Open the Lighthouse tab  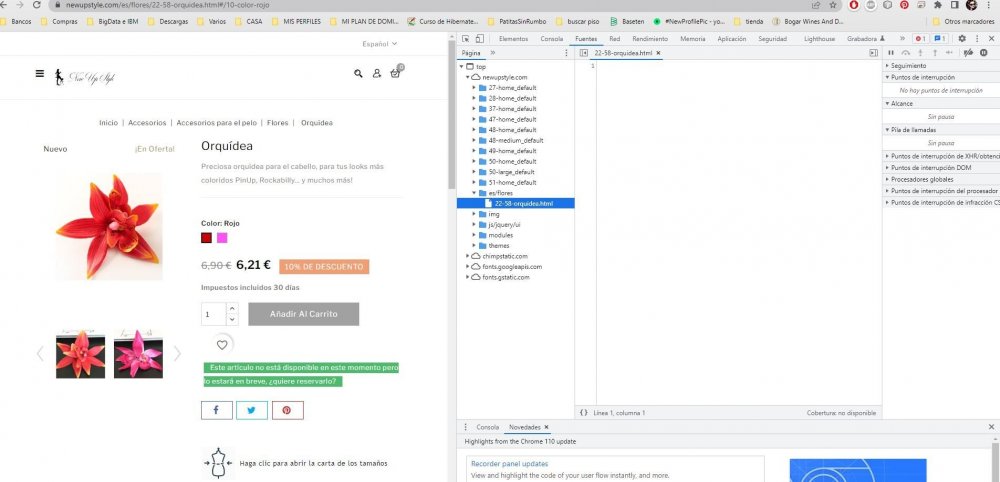(820, 39)
